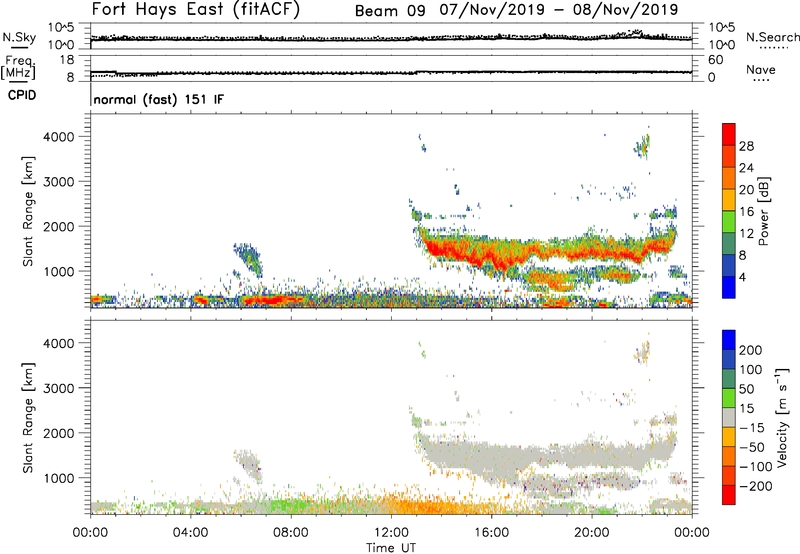
Task: Click the '-200' tick on Velocity color bar
Action: click(756, 486)
